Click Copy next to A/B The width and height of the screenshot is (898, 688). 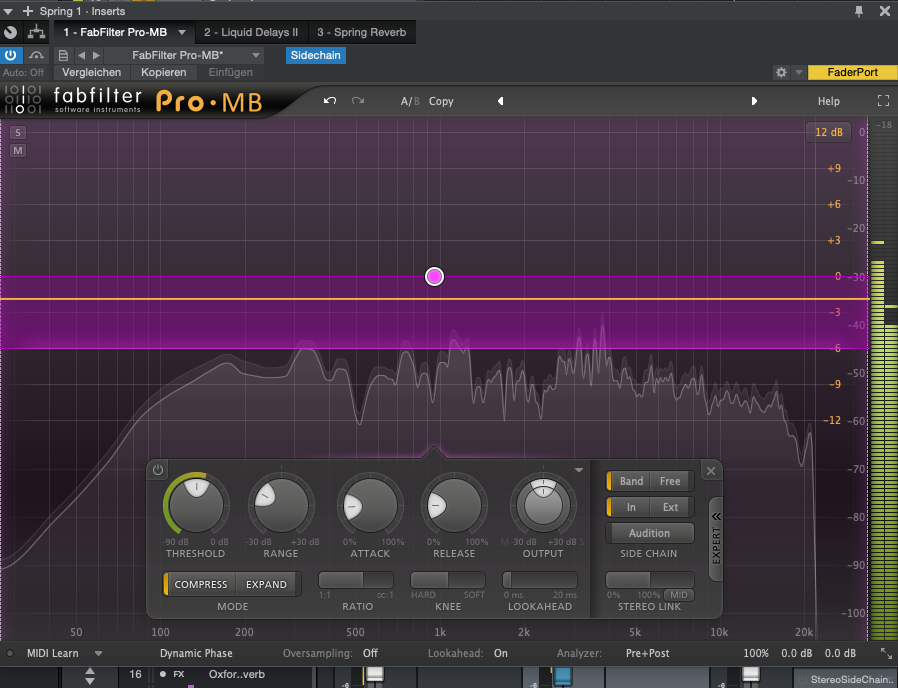point(441,101)
